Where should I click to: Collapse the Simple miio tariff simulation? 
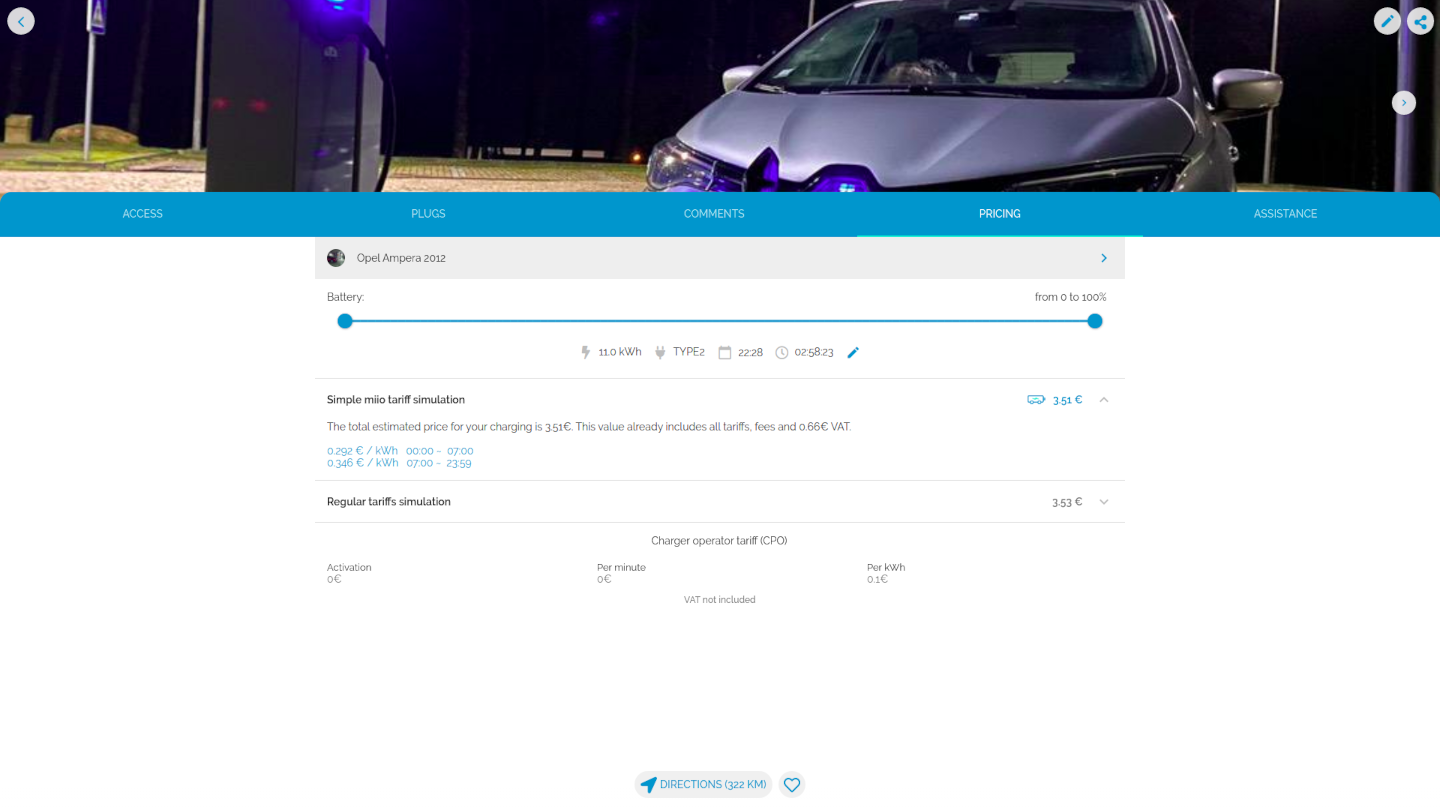point(1104,400)
